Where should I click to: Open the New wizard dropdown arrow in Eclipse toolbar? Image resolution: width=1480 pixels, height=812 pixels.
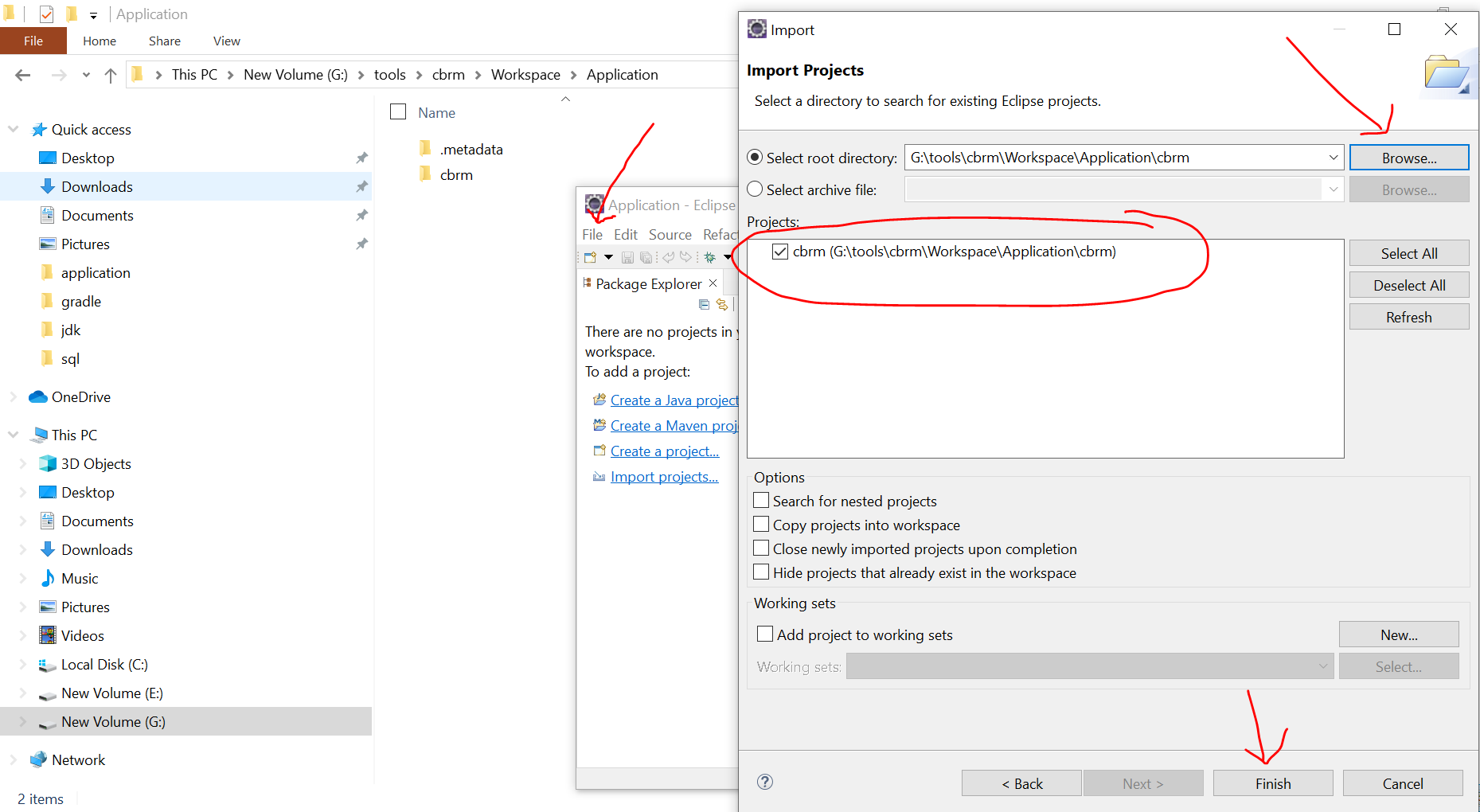click(608, 257)
